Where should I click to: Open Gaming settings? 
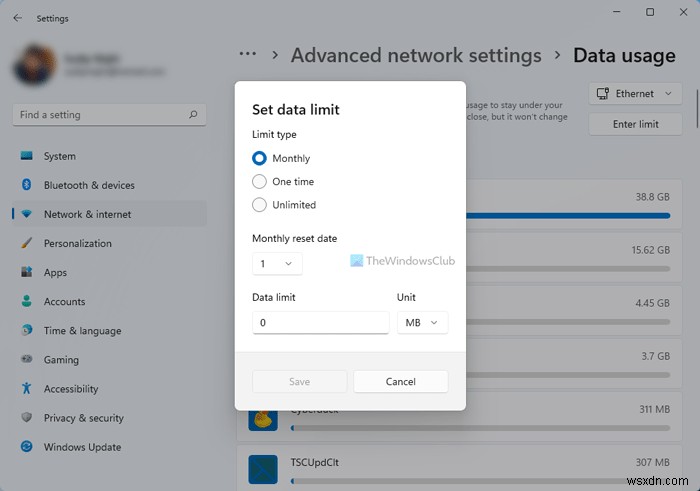(x=109, y=359)
